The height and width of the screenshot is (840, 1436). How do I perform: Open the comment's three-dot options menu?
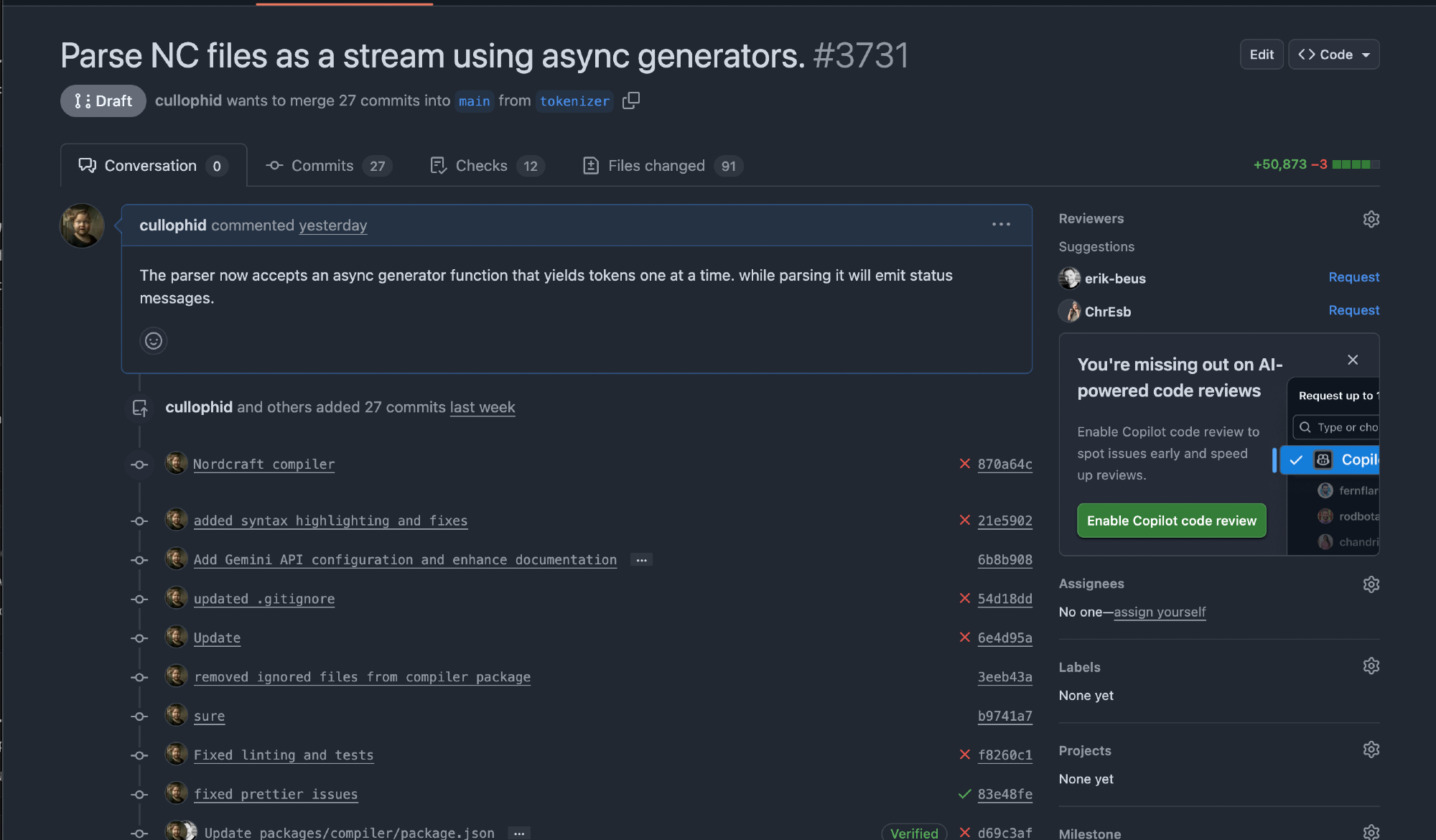click(1001, 225)
